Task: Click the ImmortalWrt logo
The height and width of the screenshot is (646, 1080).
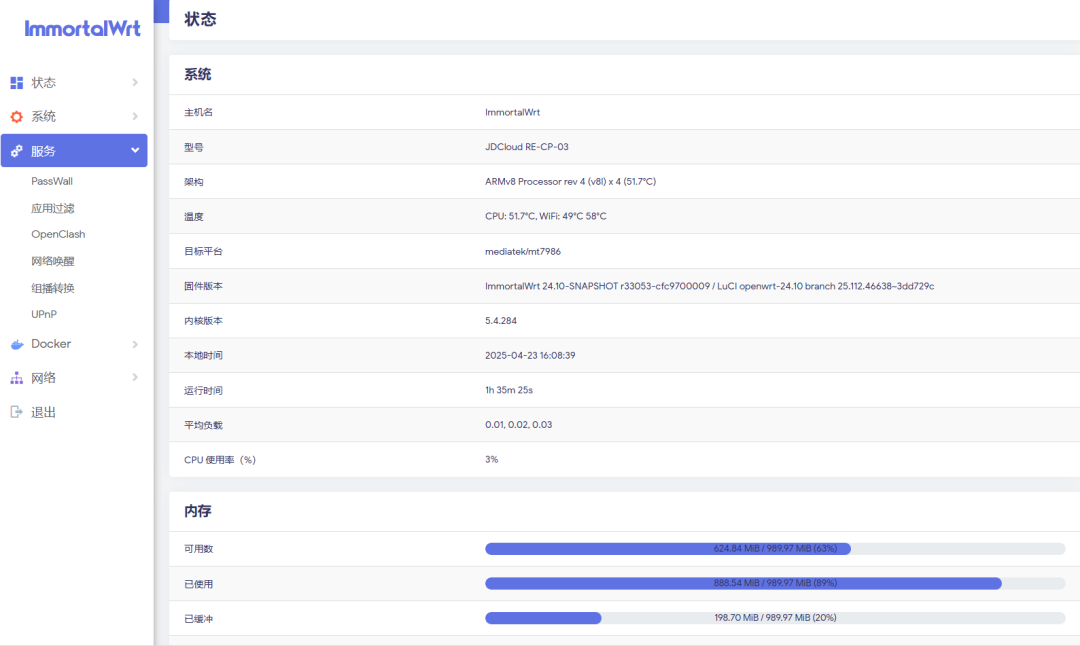Action: pos(82,28)
